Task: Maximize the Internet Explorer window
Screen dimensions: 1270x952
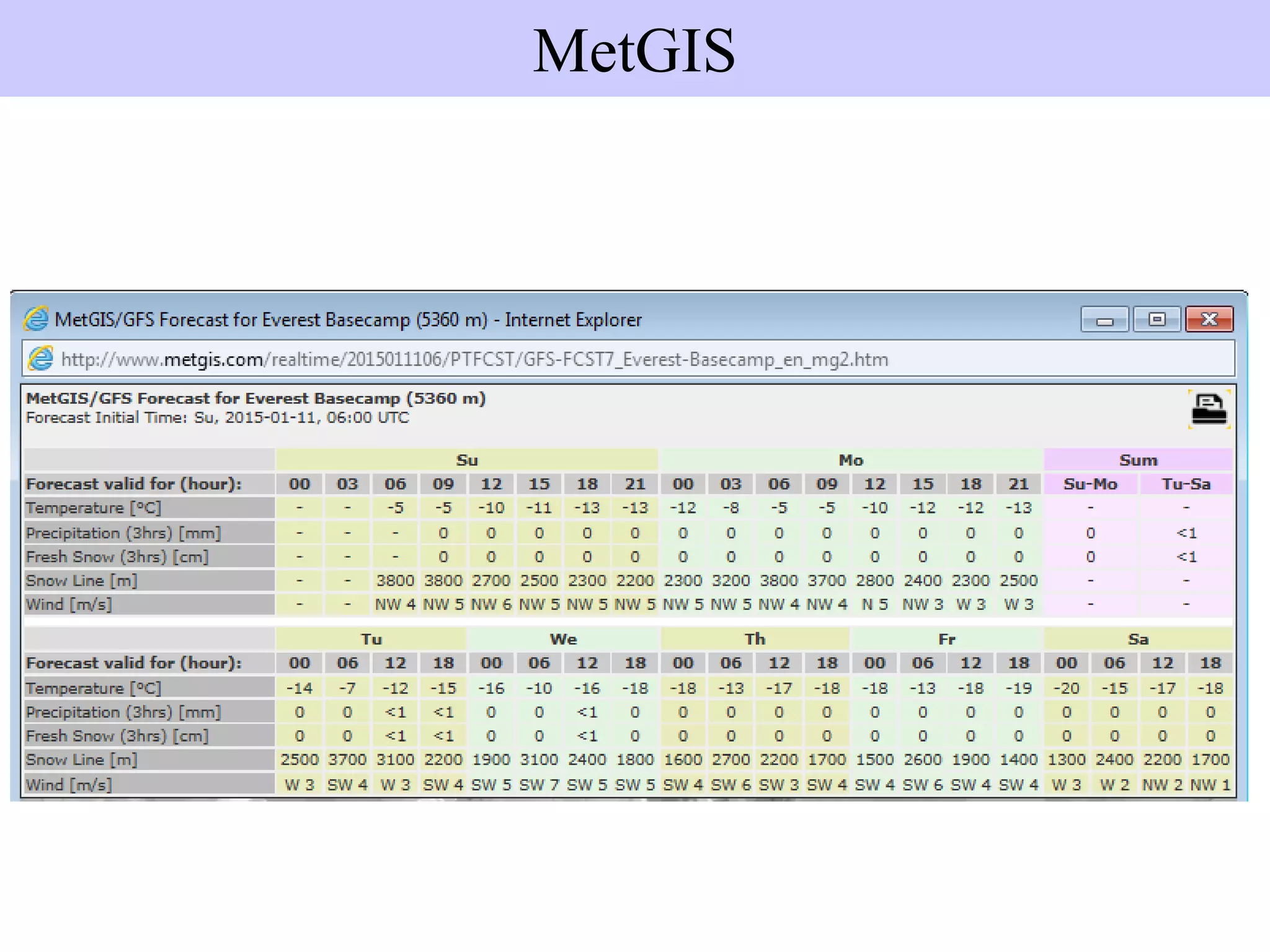Action: [1157, 319]
